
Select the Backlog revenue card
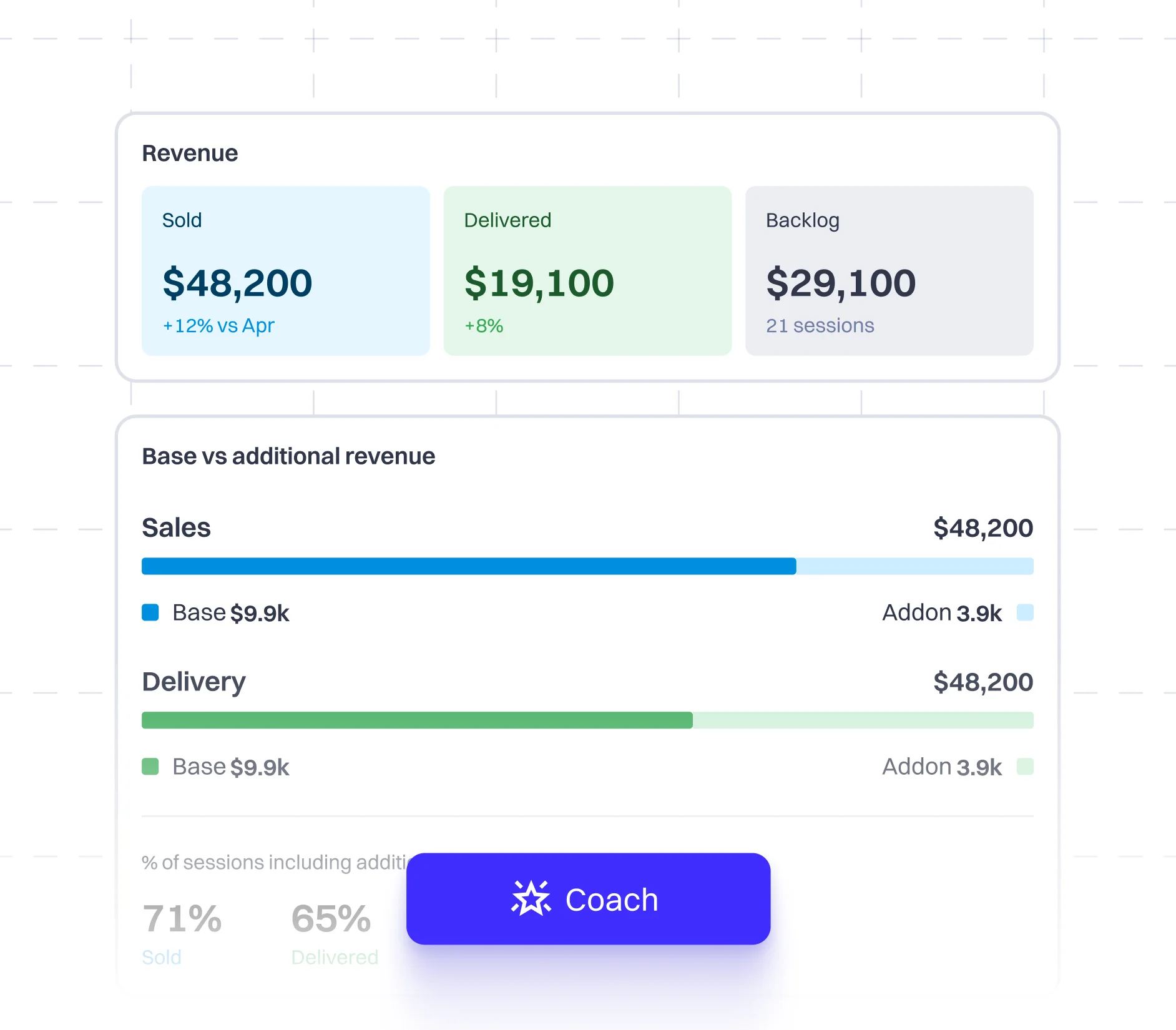[889, 271]
